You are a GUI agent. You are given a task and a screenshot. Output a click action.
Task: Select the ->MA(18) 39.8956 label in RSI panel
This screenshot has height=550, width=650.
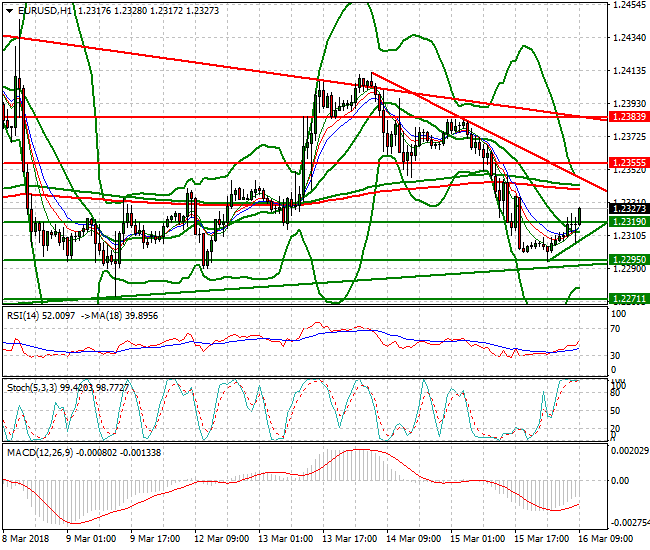click(x=119, y=316)
